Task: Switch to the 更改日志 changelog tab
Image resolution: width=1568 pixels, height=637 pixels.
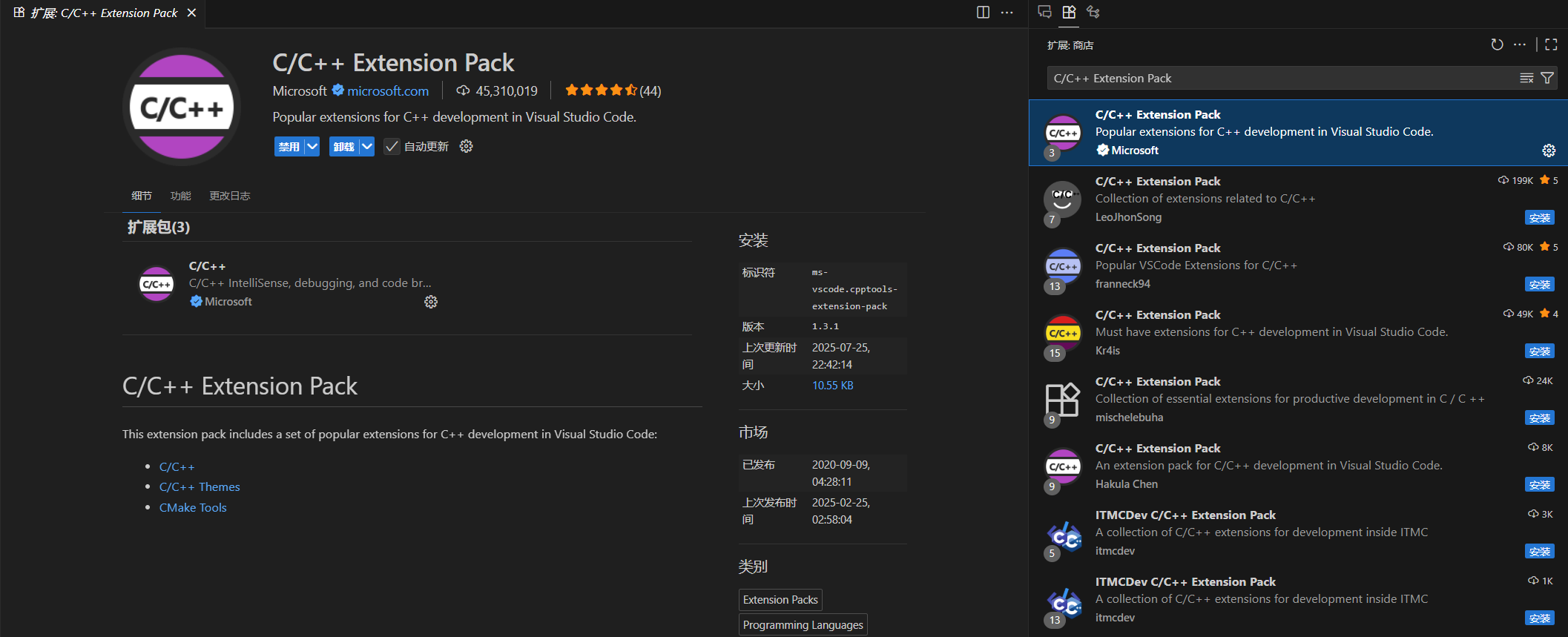Action: [230, 196]
